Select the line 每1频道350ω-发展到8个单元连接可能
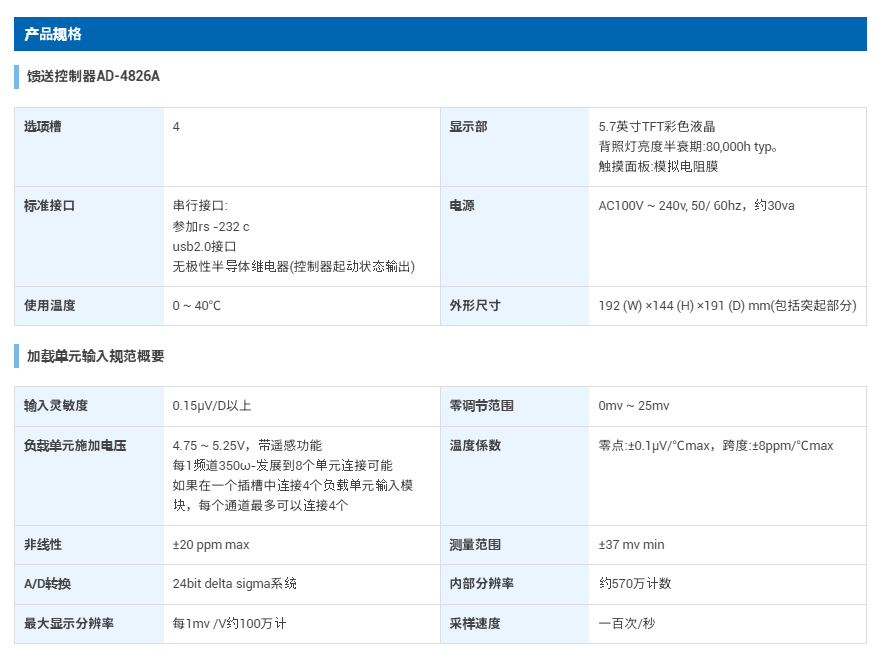Screen dimensions: 884x660 [x=282, y=466]
